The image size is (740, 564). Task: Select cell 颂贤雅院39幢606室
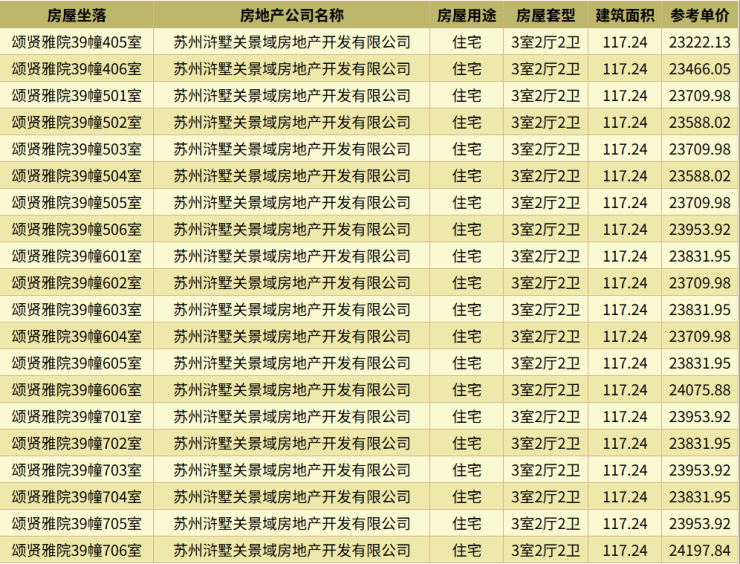76,390
